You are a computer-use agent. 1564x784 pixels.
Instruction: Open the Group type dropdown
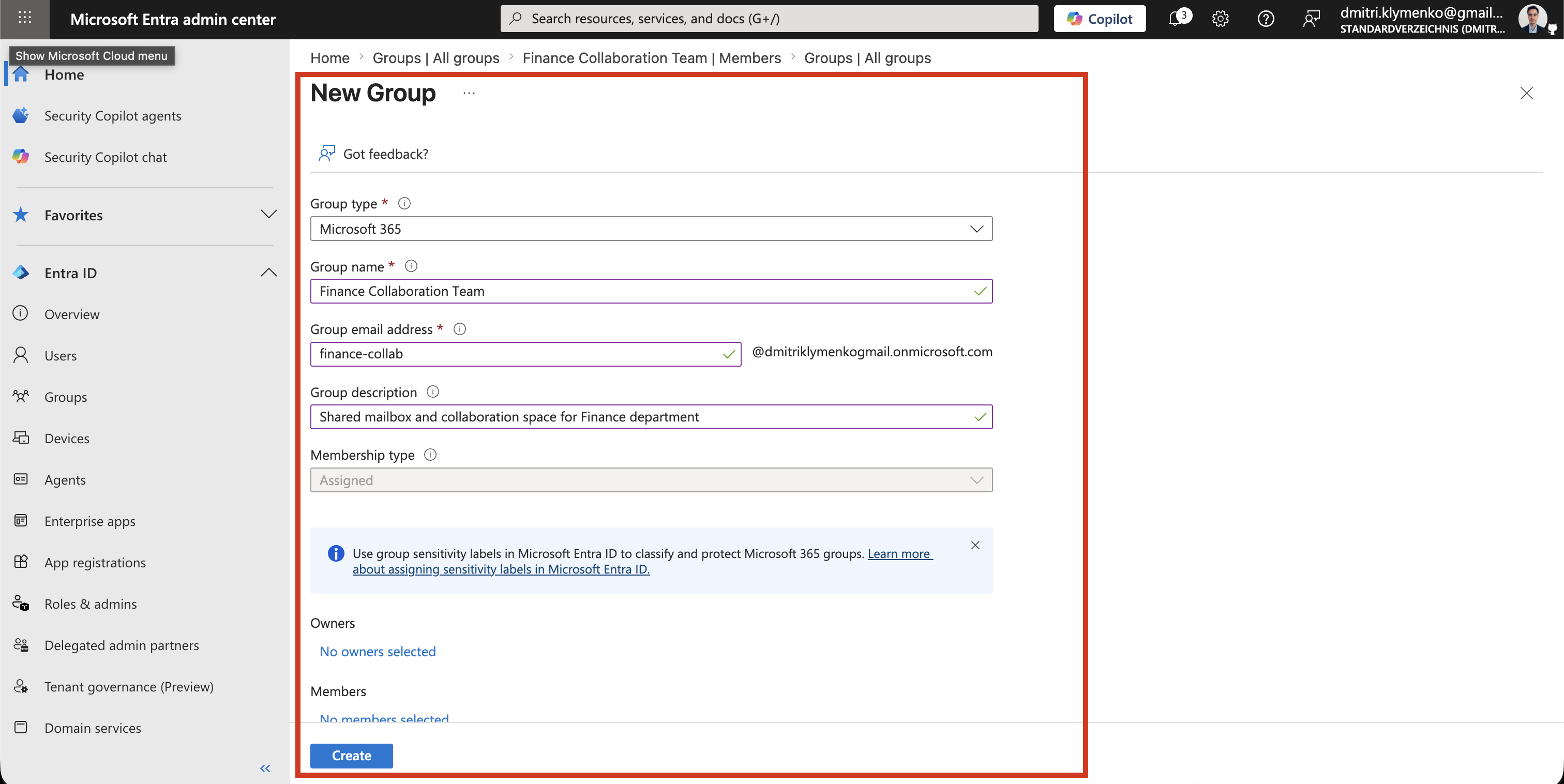pos(652,229)
